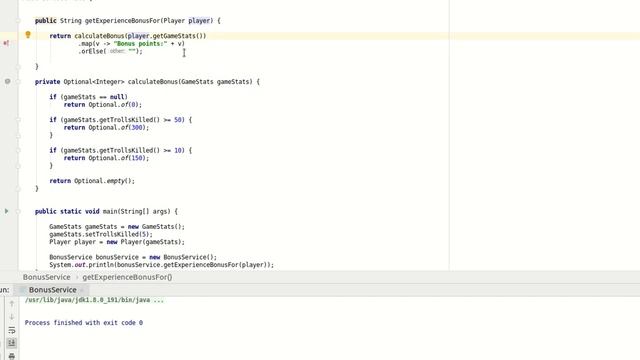
Task: Click the print icon in Run panel
Action: [12, 356]
